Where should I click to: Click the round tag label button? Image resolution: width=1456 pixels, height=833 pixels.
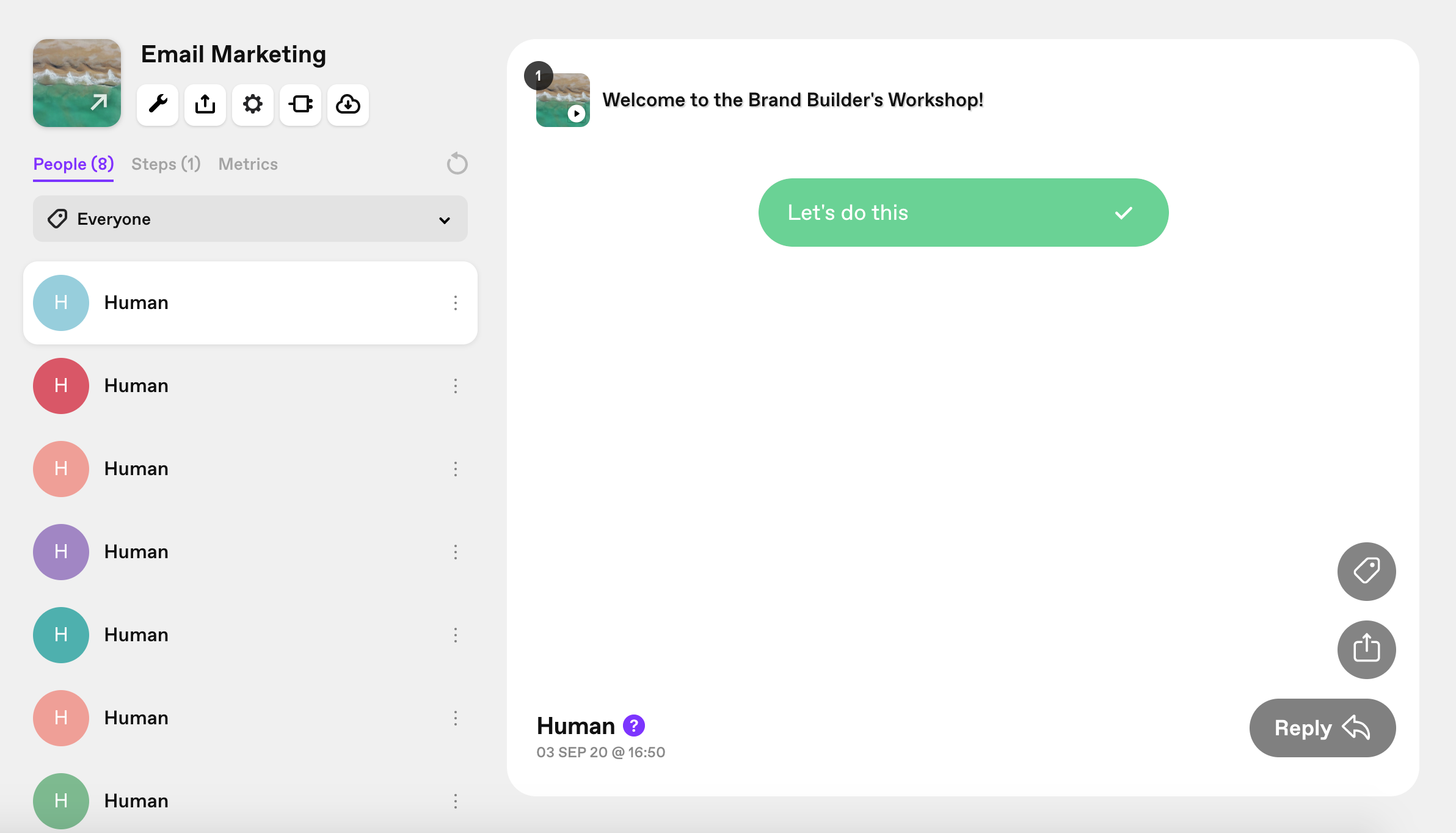pos(1367,572)
